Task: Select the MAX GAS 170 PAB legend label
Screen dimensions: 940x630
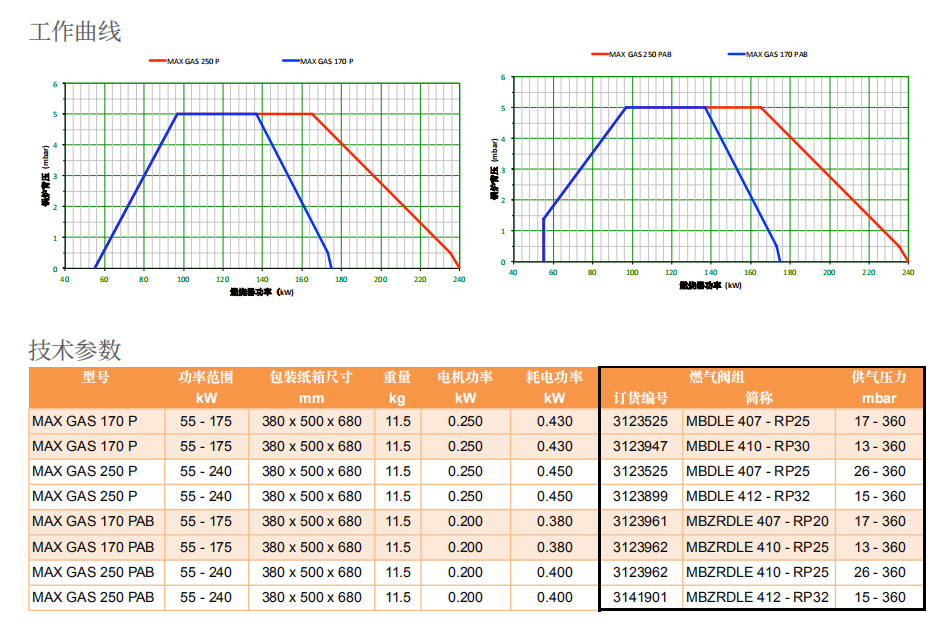Action: tap(777, 55)
